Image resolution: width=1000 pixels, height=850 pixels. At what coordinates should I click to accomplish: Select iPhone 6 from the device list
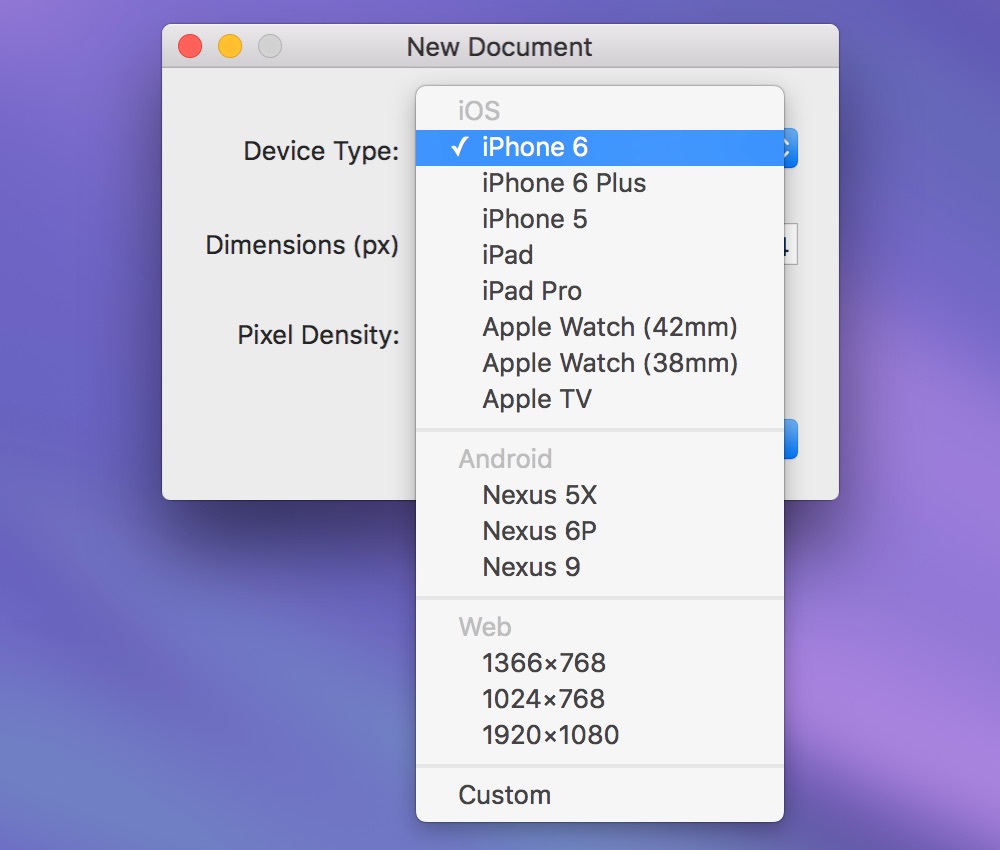tap(599, 148)
